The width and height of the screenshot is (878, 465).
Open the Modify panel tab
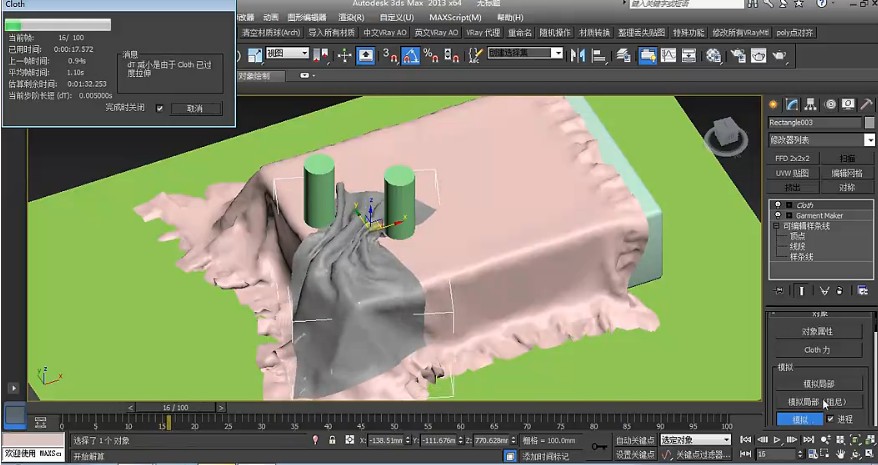(791, 104)
